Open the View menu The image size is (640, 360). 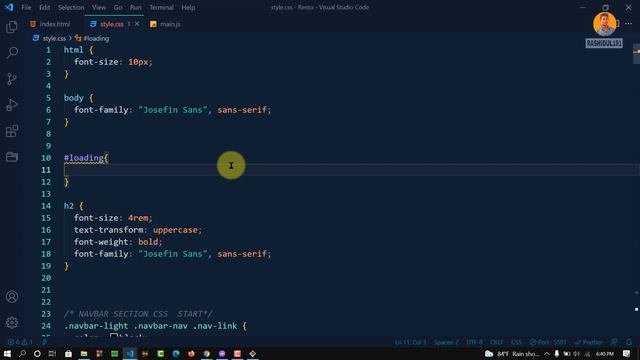point(99,7)
